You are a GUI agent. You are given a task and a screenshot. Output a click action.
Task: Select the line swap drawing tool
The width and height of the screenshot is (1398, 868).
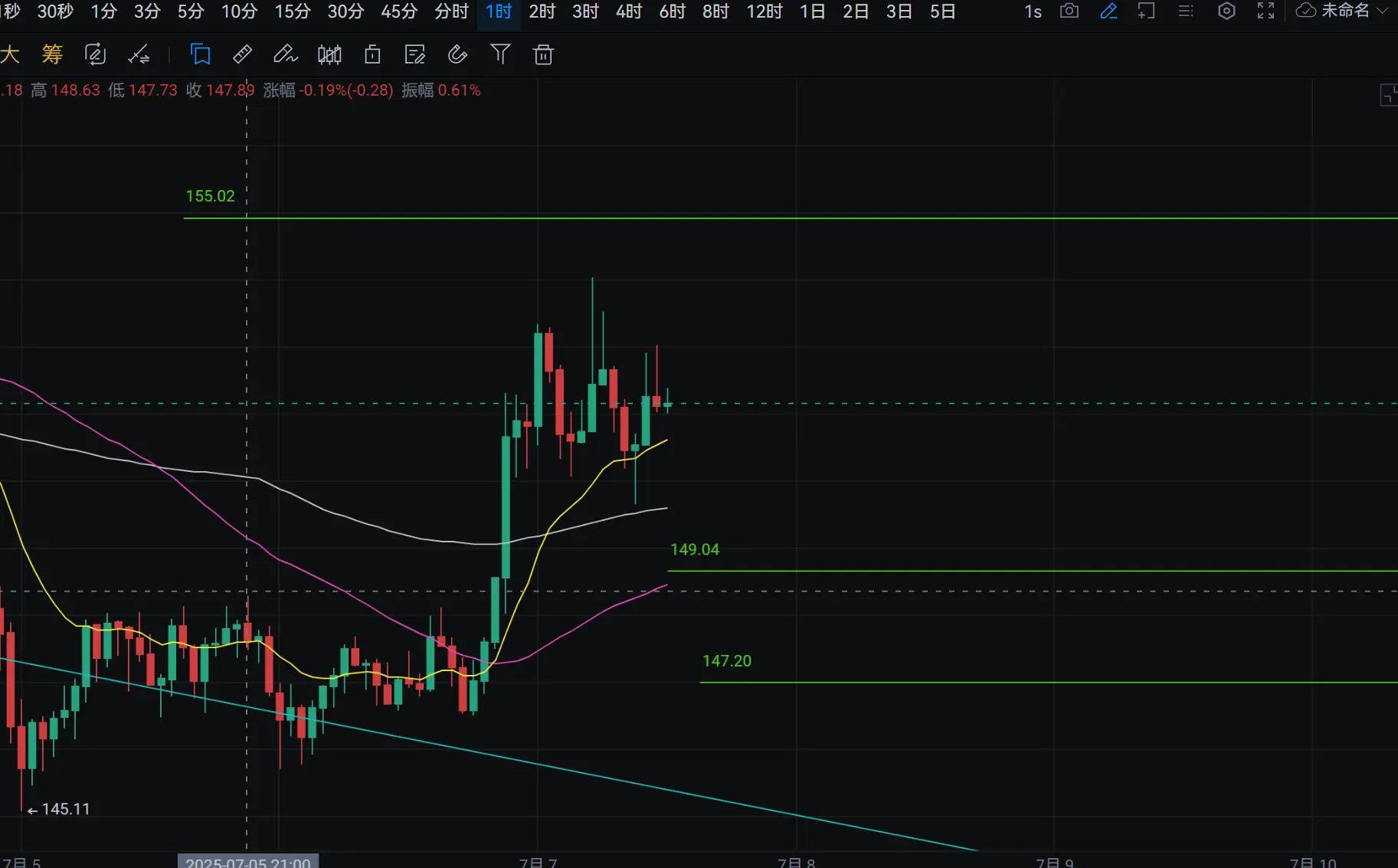click(139, 54)
